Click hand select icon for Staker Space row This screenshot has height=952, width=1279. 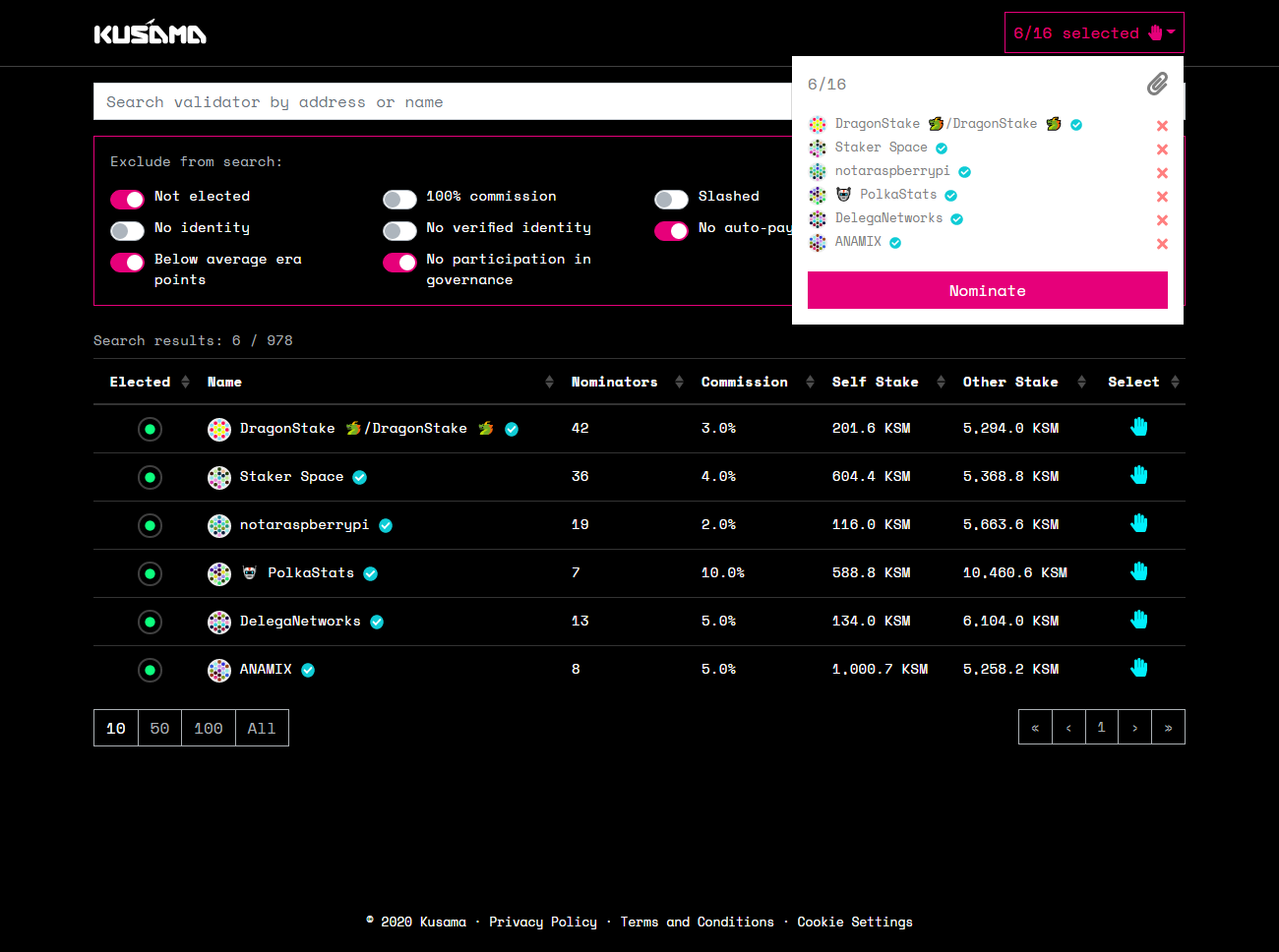point(1139,475)
